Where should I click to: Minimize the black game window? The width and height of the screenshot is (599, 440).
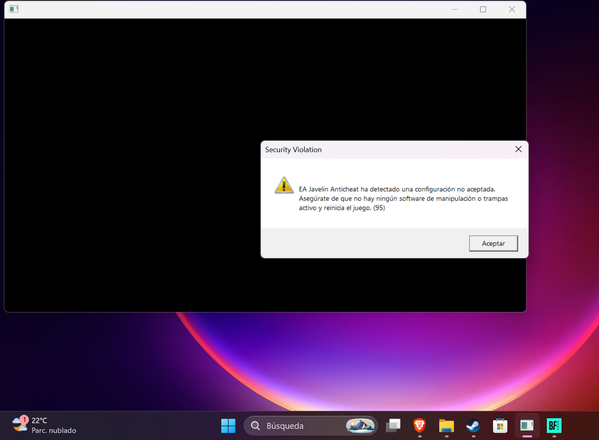point(455,9)
